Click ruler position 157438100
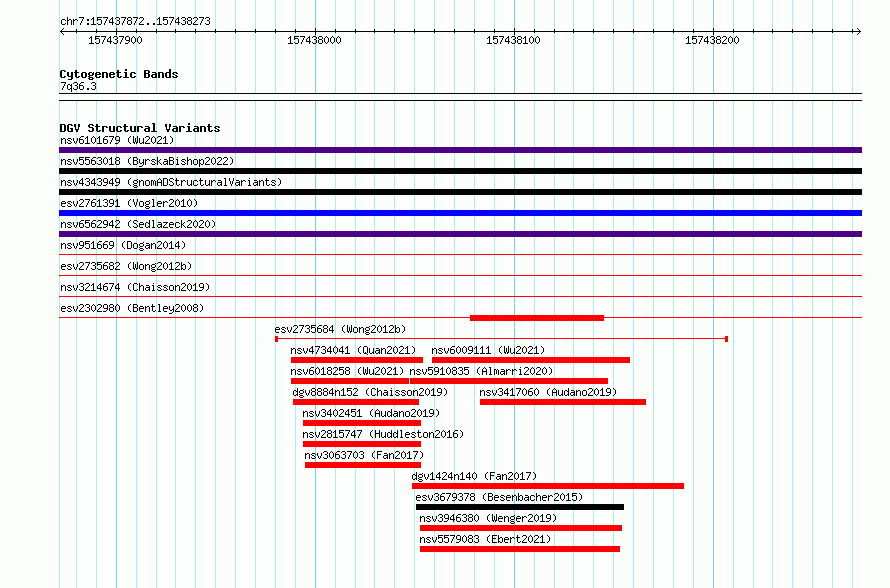The image size is (890, 588). [513, 40]
